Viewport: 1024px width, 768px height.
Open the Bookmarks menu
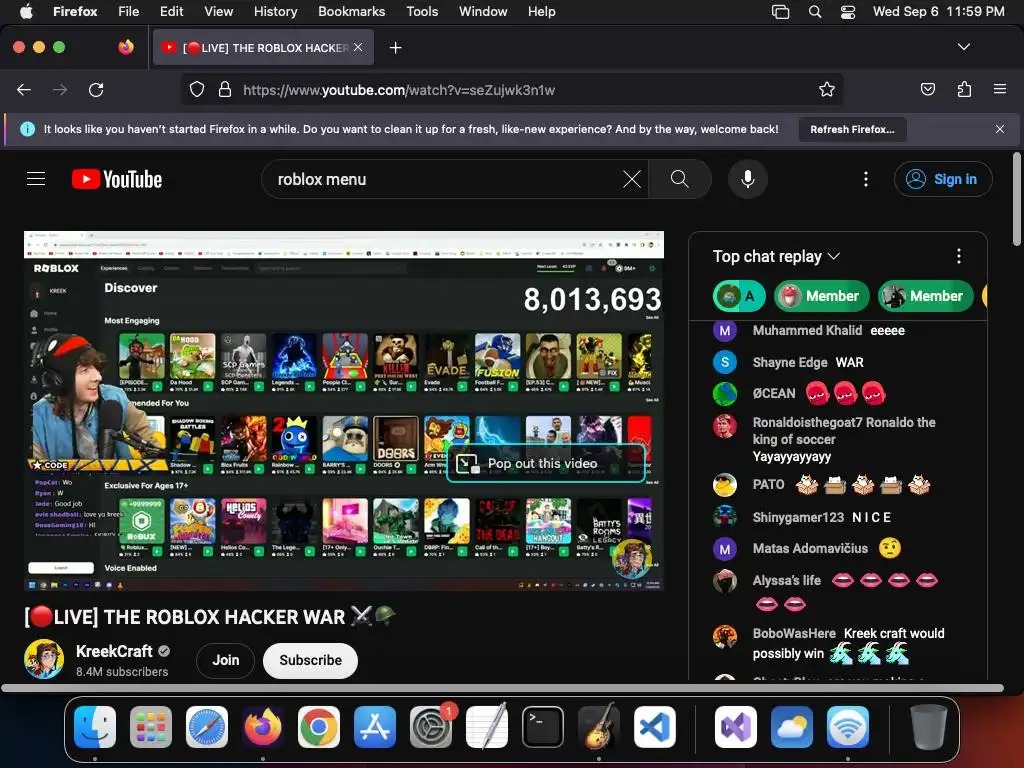click(x=351, y=11)
